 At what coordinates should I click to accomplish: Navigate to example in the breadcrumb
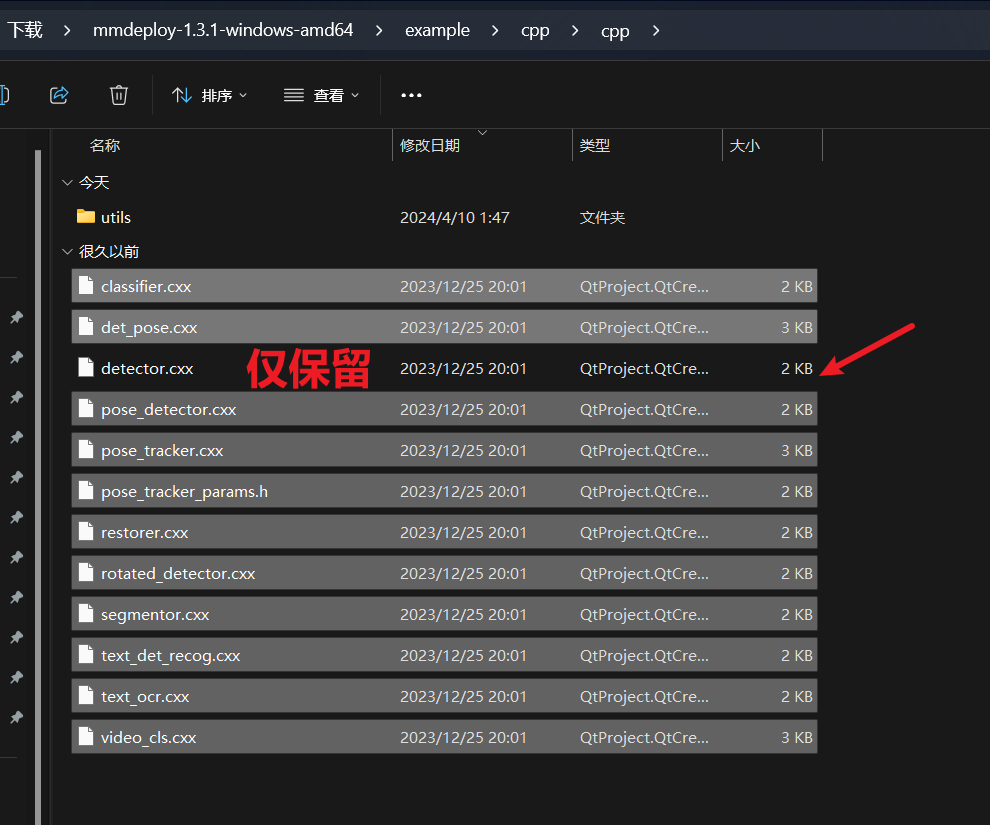point(437,30)
